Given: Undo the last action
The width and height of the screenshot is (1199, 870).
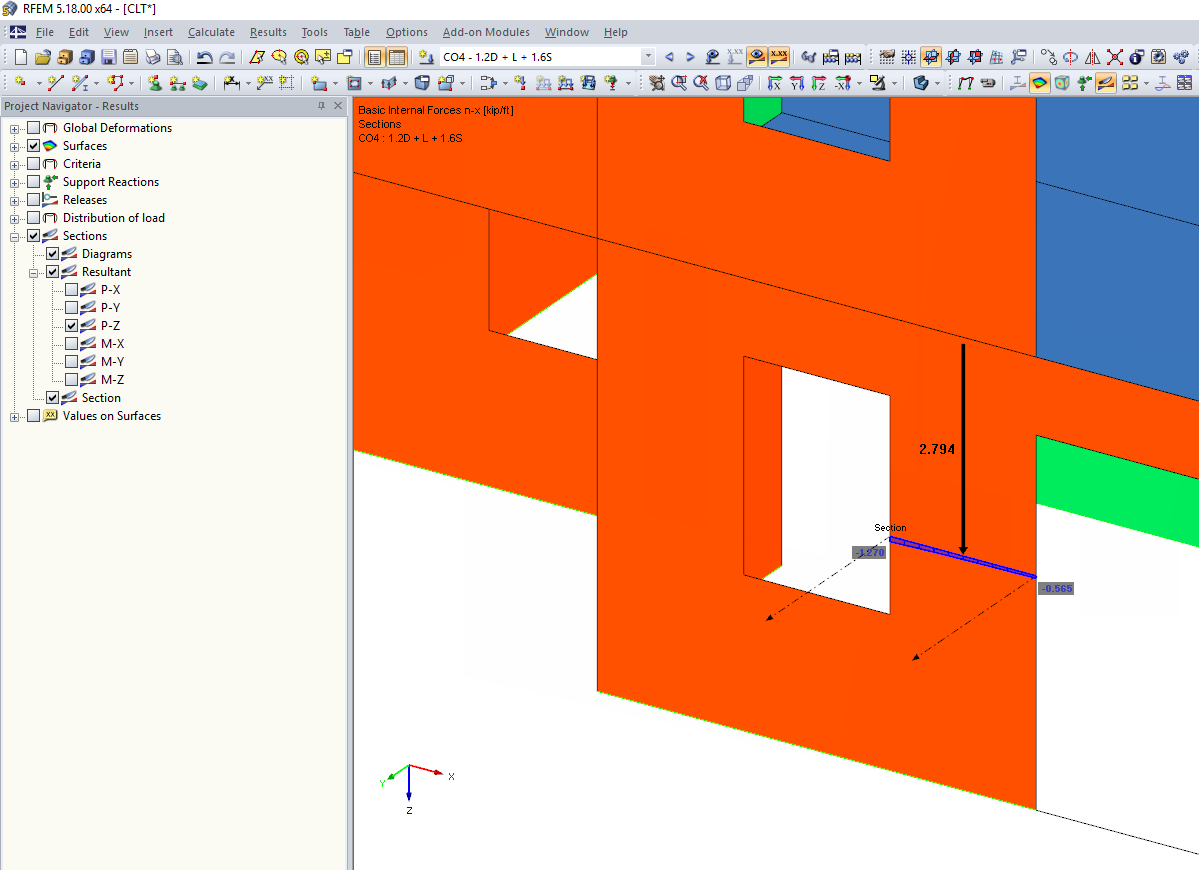Looking at the screenshot, I should tap(204, 57).
